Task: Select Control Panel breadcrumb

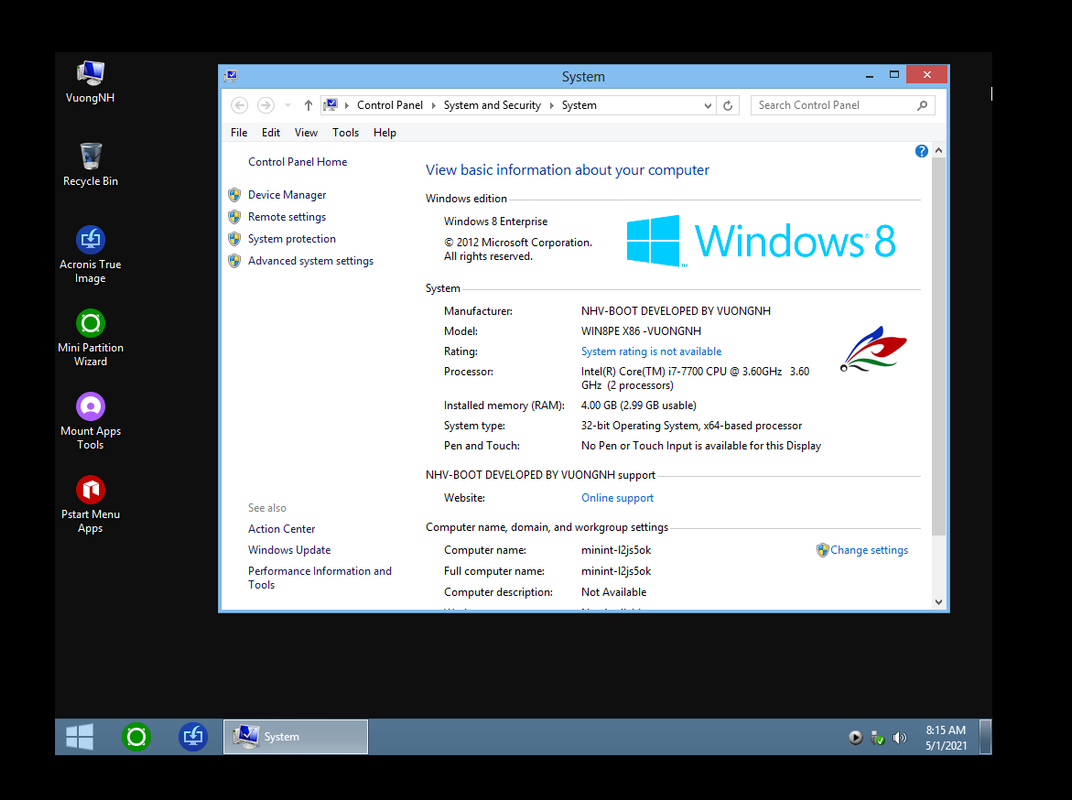Action: click(x=390, y=105)
